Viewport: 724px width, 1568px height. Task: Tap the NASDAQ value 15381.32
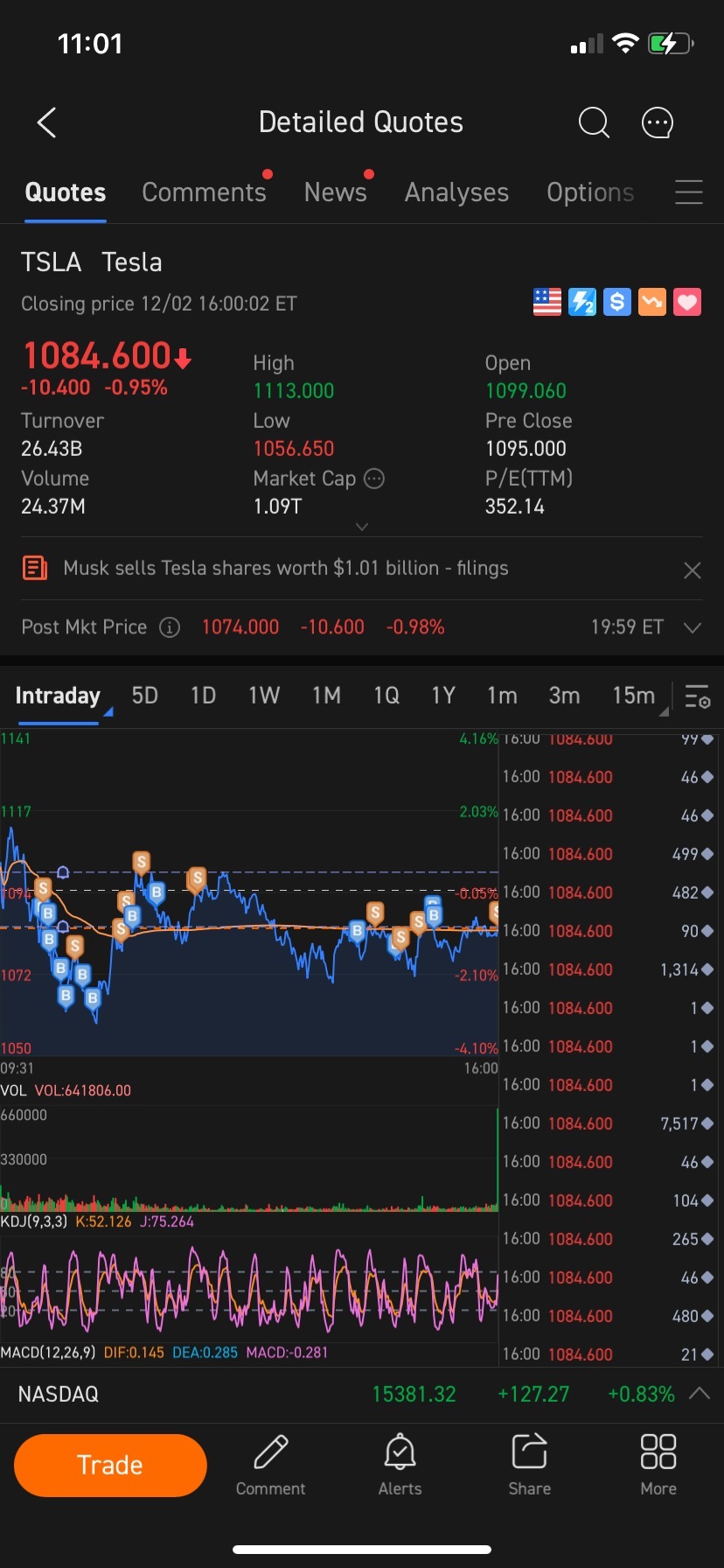(414, 1394)
